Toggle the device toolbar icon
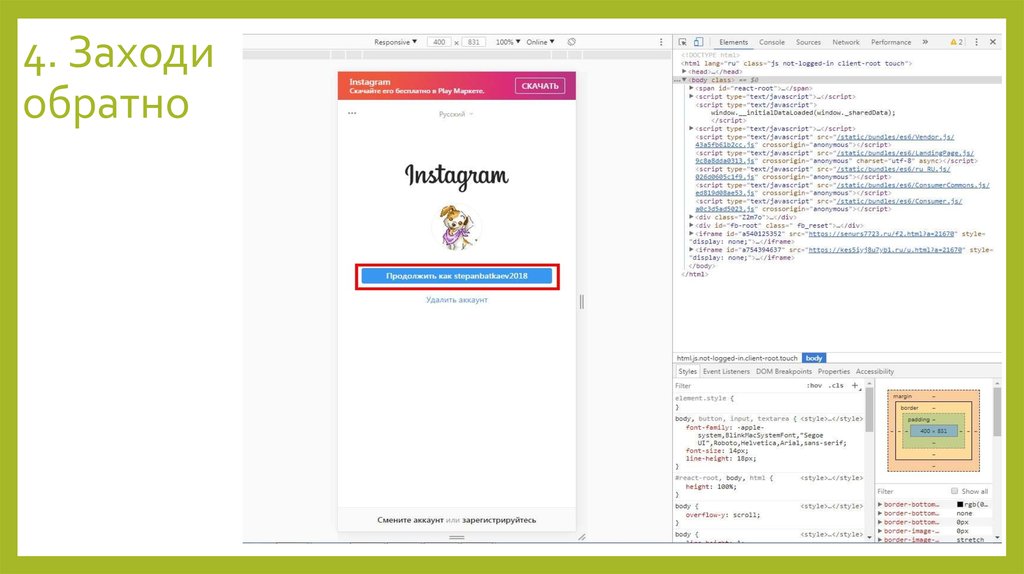The width and height of the screenshot is (1024, 574). pyautogui.click(x=698, y=42)
